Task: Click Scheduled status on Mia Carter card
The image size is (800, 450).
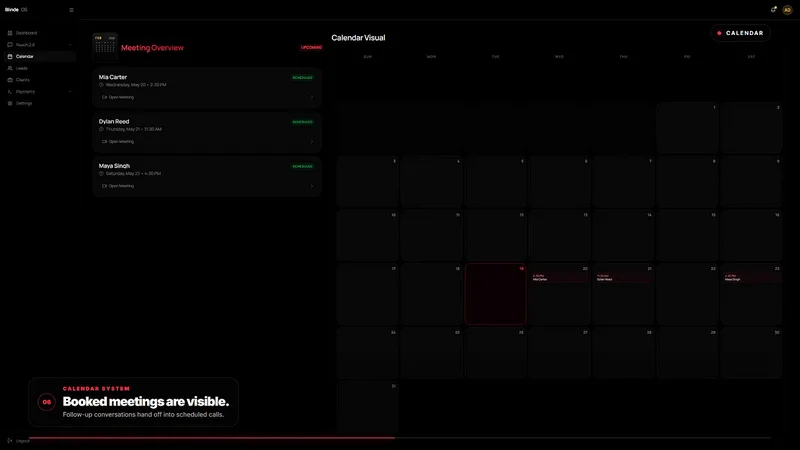Action: (303, 78)
